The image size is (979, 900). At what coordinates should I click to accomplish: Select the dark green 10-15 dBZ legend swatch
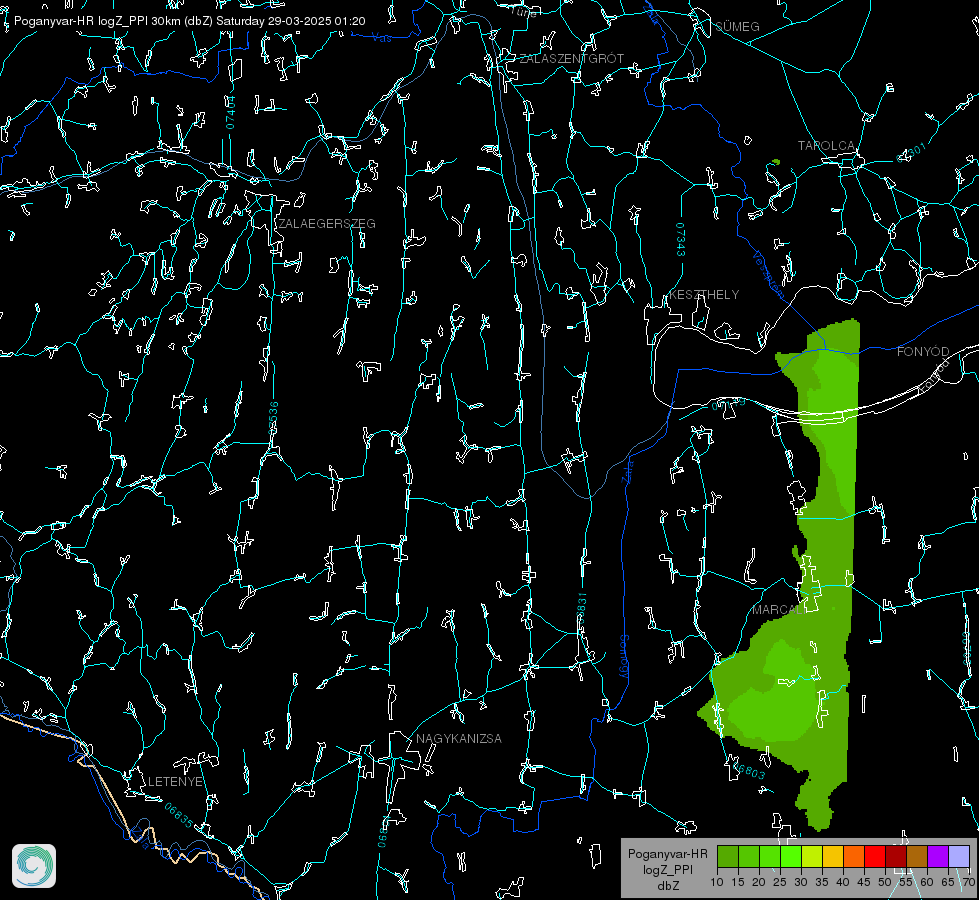coord(728,856)
